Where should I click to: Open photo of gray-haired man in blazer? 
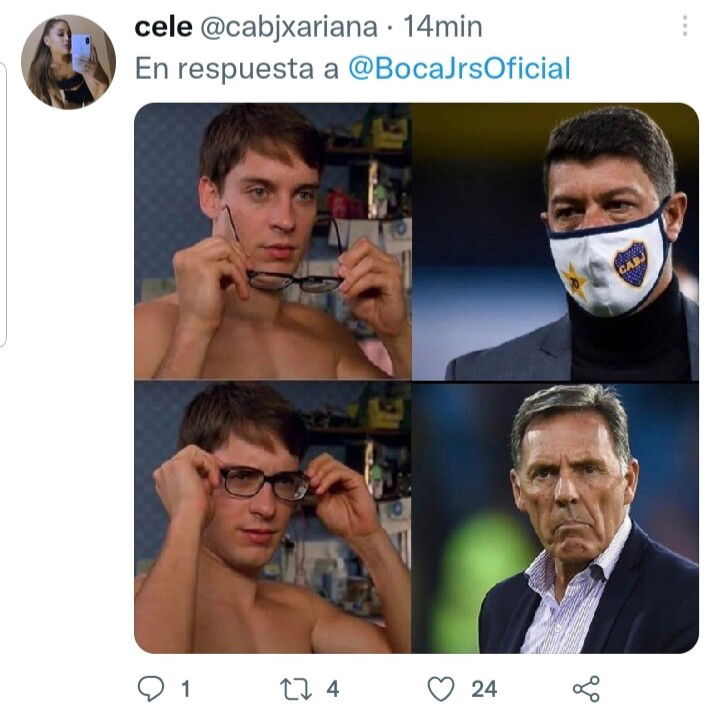(556, 517)
